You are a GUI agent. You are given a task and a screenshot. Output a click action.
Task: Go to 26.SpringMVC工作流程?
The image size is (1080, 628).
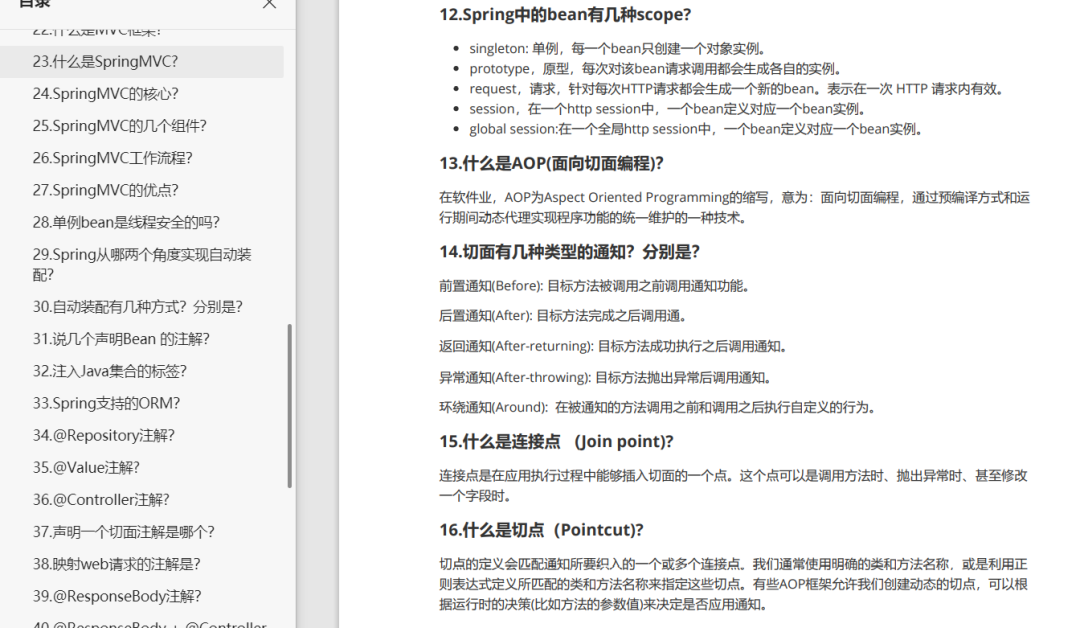click(112, 158)
